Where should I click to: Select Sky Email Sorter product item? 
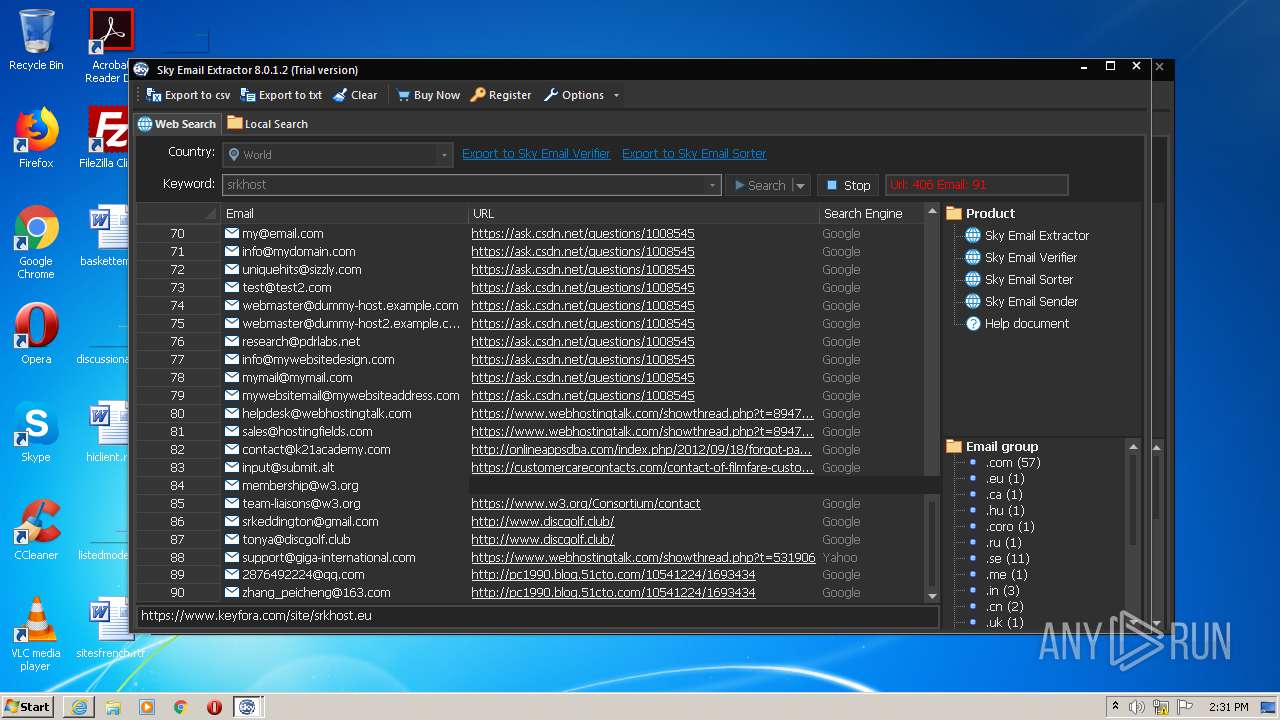[1028, 280]
